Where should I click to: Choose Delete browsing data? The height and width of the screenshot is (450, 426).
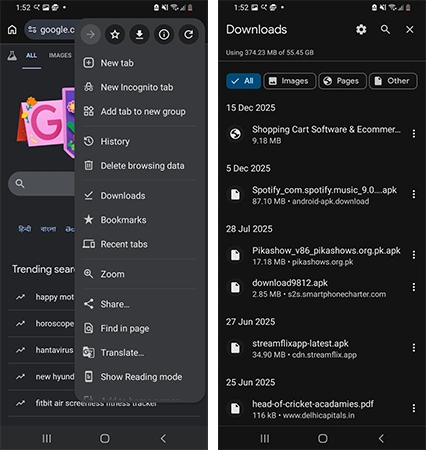(140, 166)
